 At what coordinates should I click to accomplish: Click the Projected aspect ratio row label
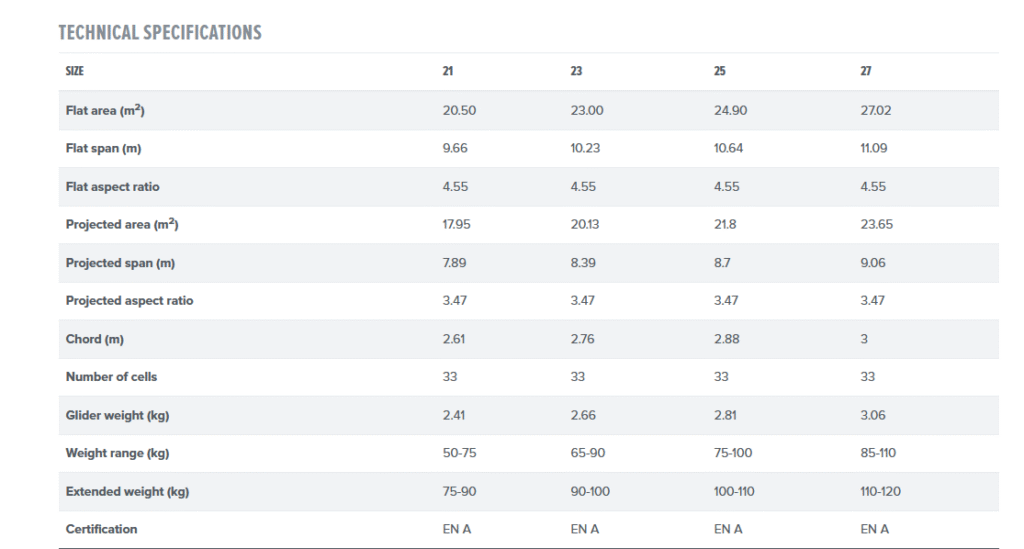[x=129, y=301]
